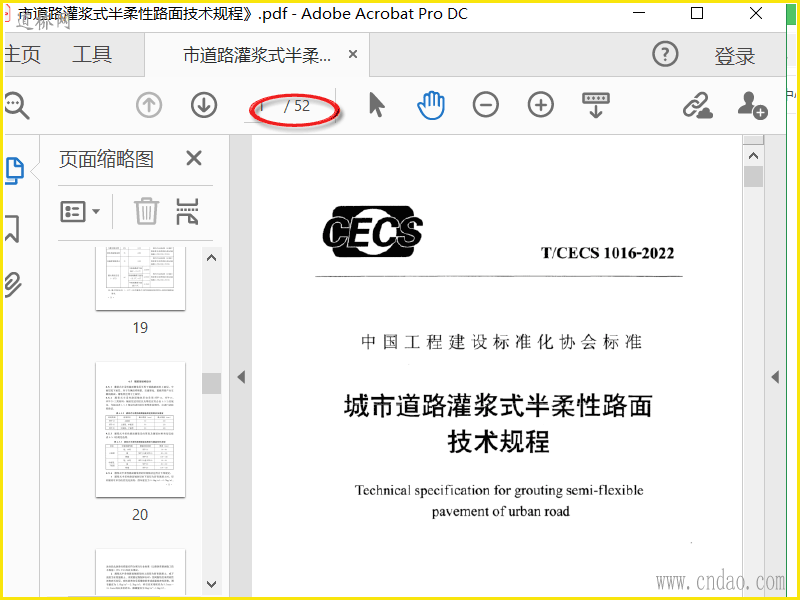Viewport: 800px width, 600px height.
Task: Click the document scroll up arrow
Action: 754,156
